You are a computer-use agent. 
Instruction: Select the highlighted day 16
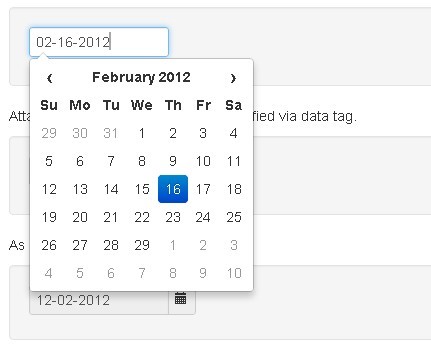[x=173, y=189]
